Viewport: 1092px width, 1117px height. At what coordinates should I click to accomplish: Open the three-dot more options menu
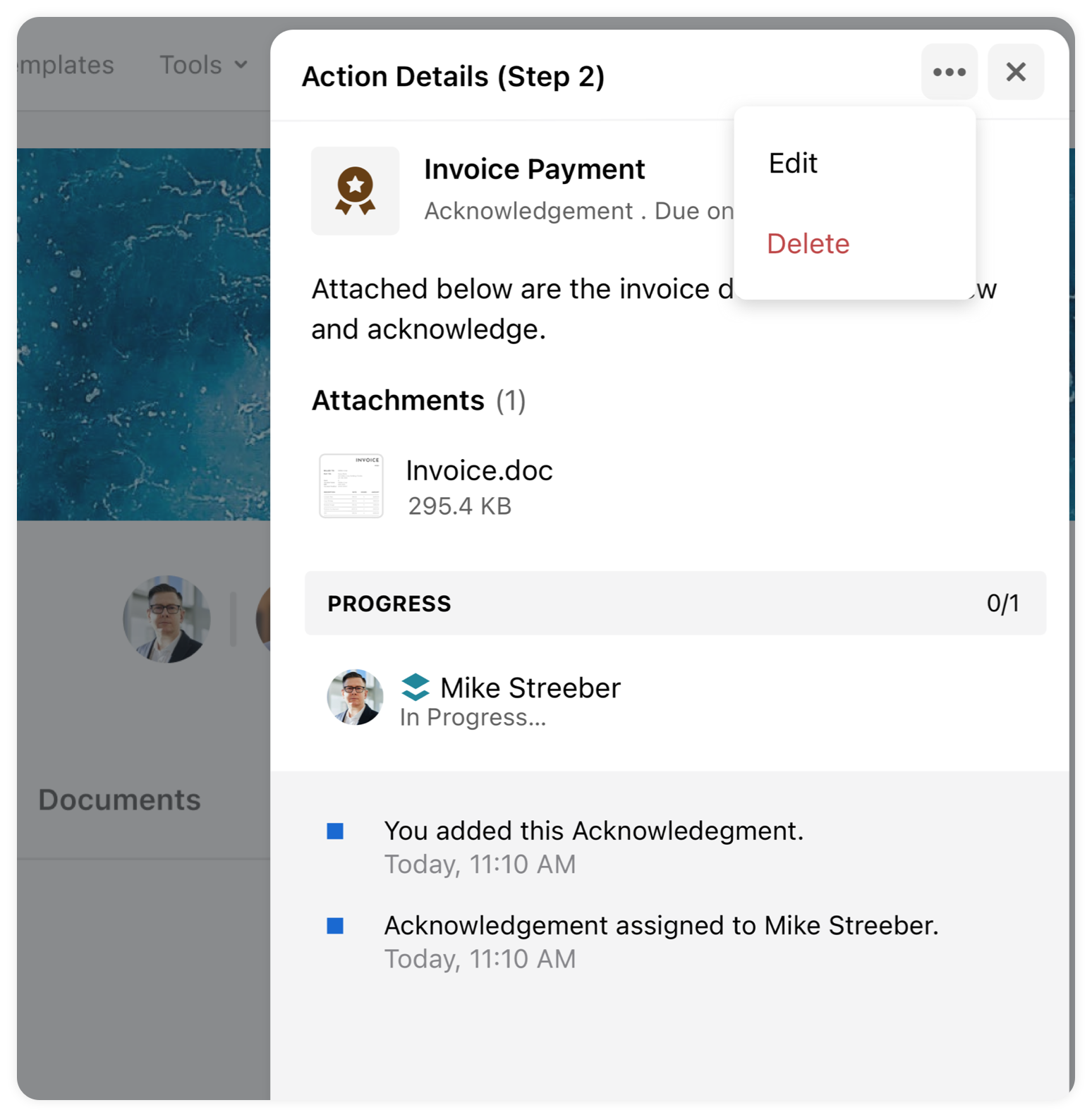pyautogui.click(x=949, y=72)
